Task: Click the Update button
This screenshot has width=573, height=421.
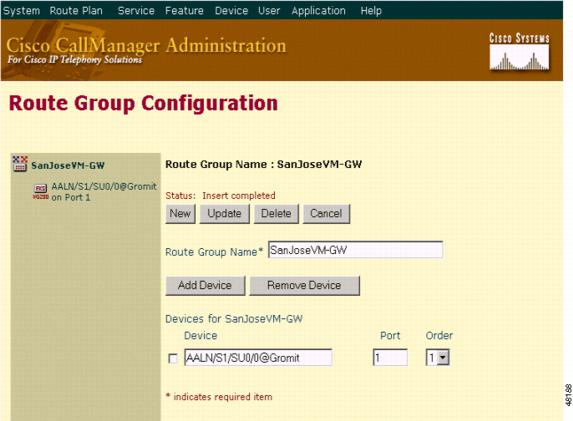Action: (x=224, y=213)
